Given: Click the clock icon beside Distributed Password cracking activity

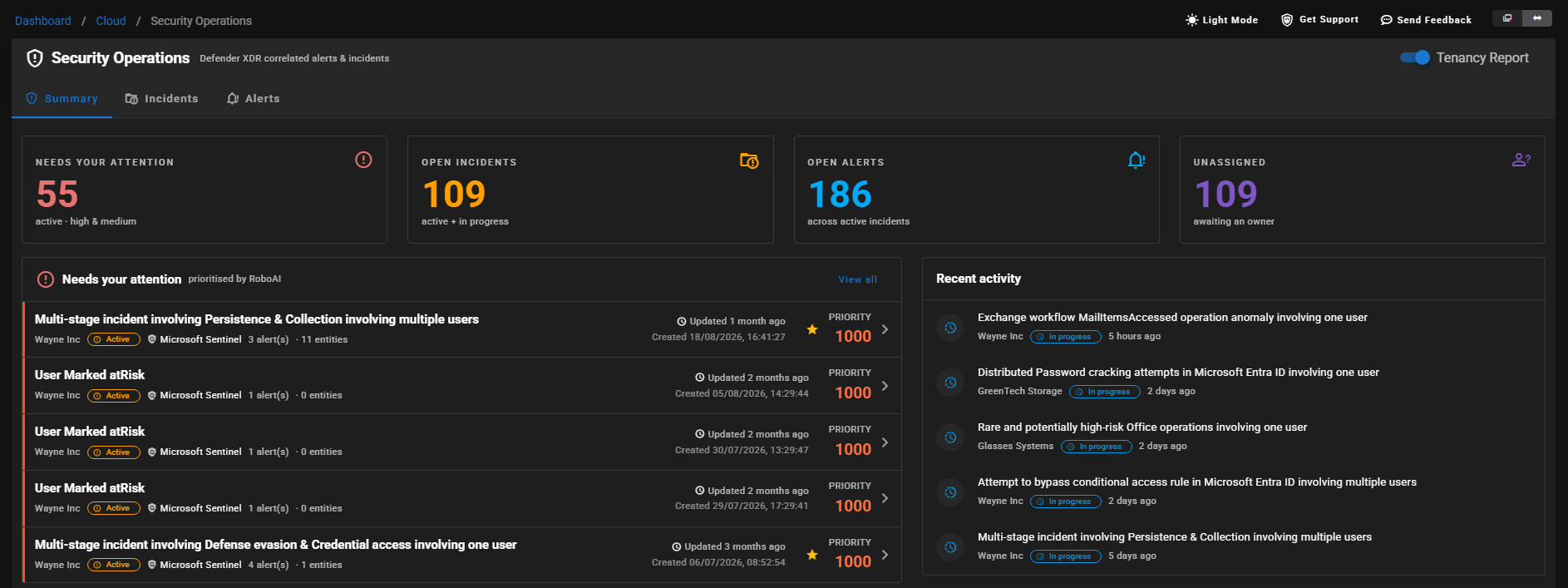Looking at the screenshot, I should 950,383.
